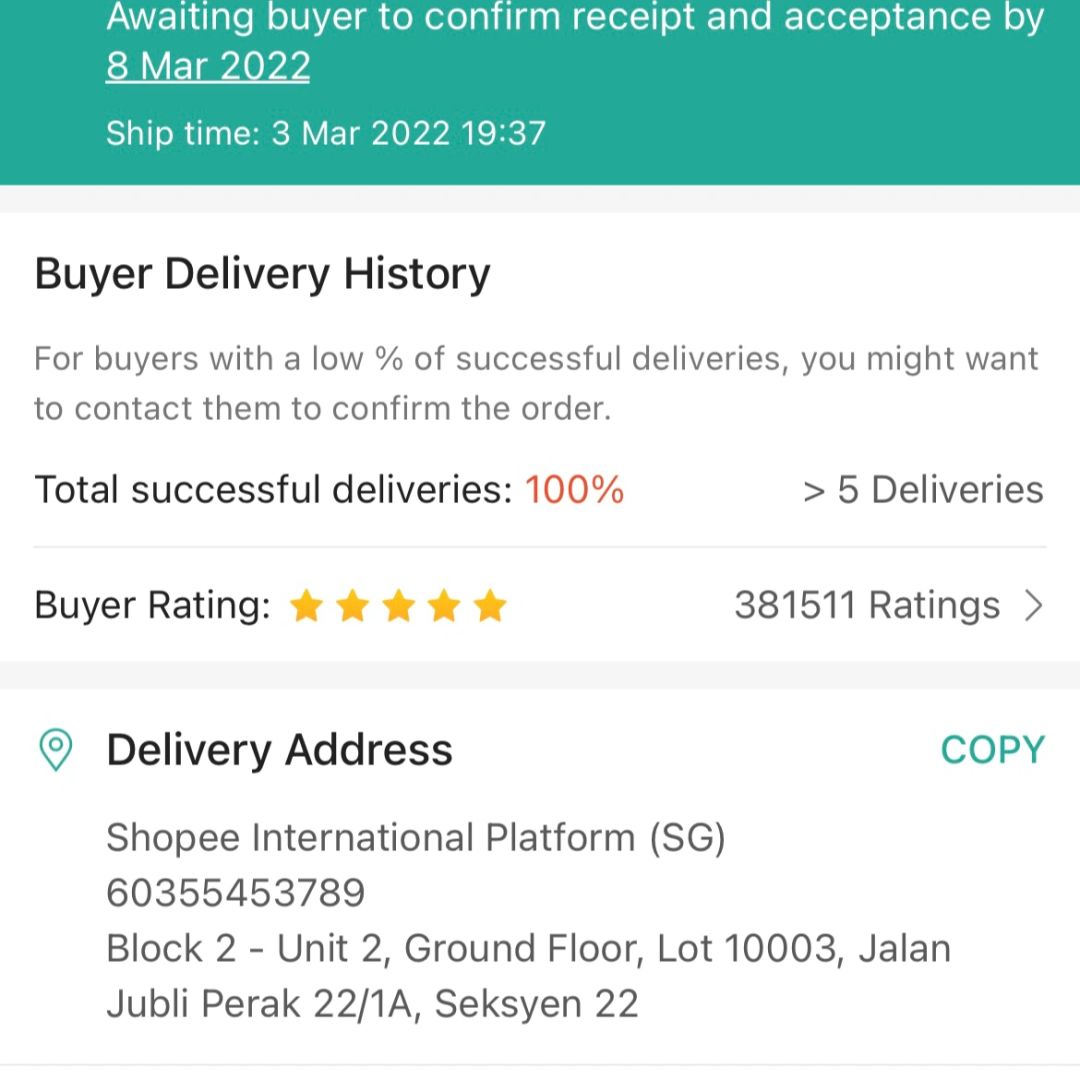This screenshot has width=1080, height=1080.
Task: Tap the red 100% successful deliveries value
Action: [x=574, y=490]
